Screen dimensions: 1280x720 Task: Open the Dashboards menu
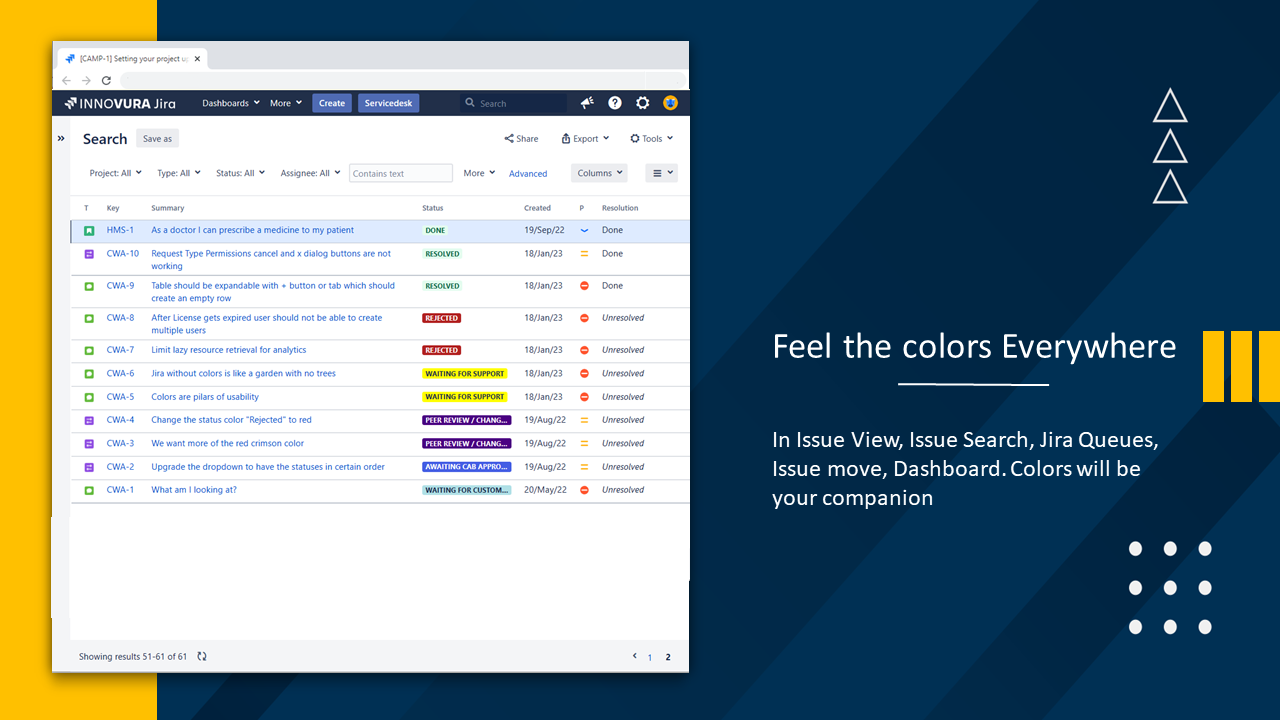pyautogui.click(x=230, y=103)
